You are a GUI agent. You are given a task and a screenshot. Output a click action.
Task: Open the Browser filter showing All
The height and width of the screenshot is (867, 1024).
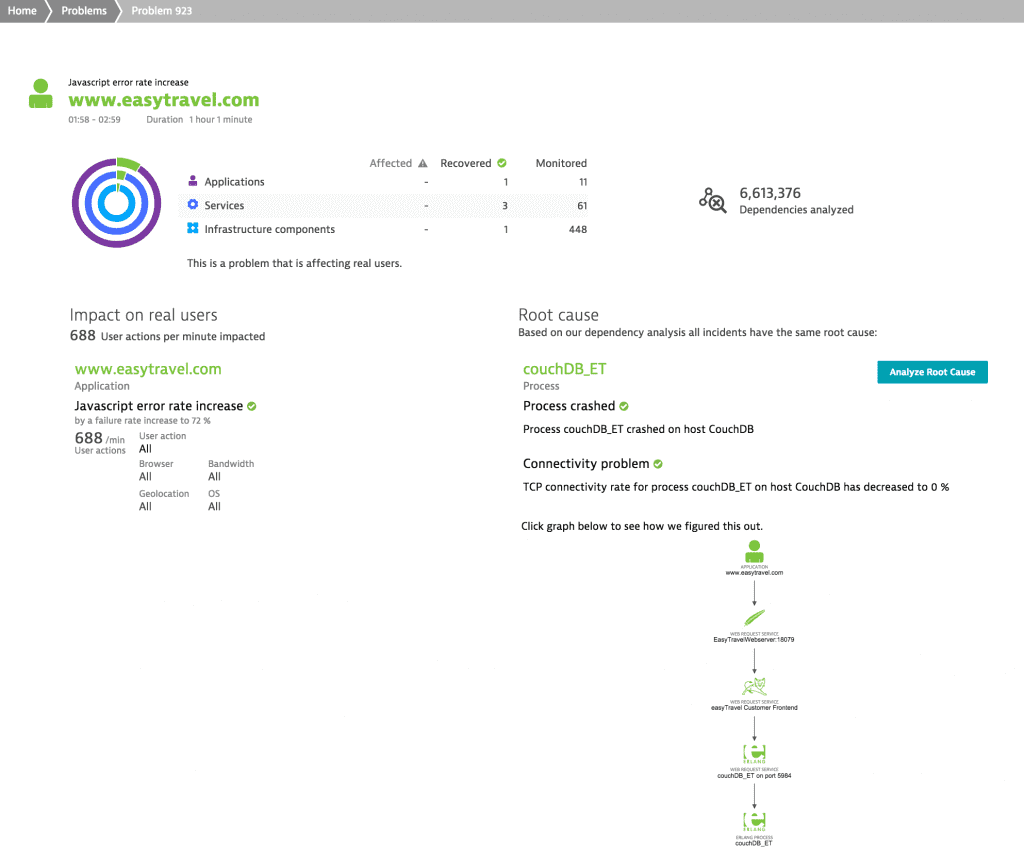point(146,477)
